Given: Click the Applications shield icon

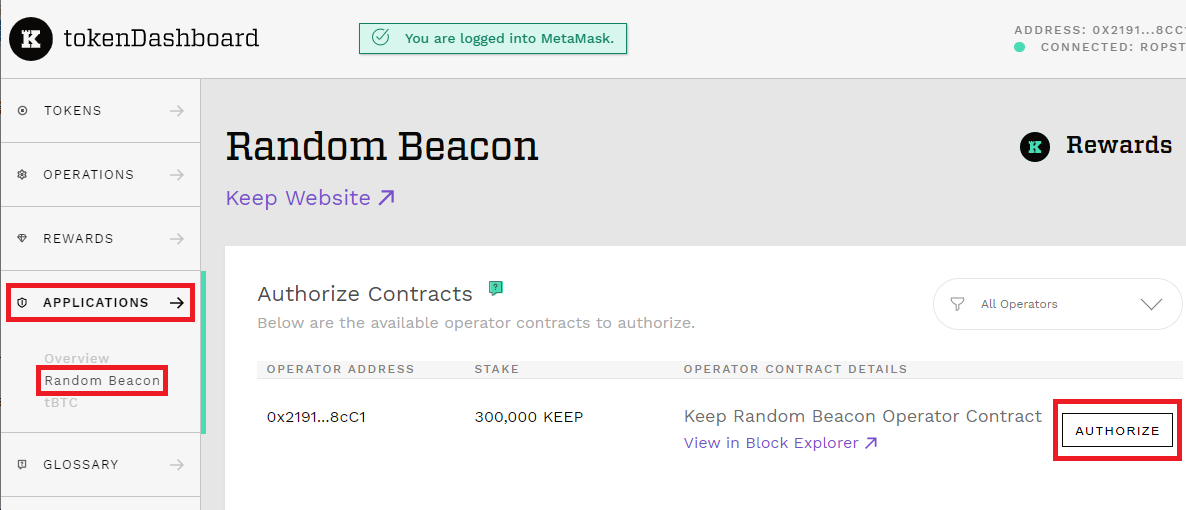Looking at the screenshot, I should [x=23, y=303].
